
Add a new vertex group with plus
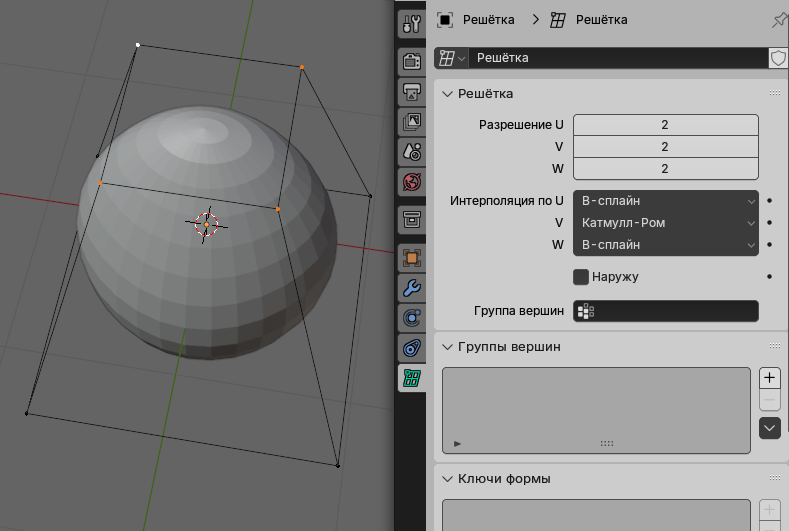[x=769, y=378]
